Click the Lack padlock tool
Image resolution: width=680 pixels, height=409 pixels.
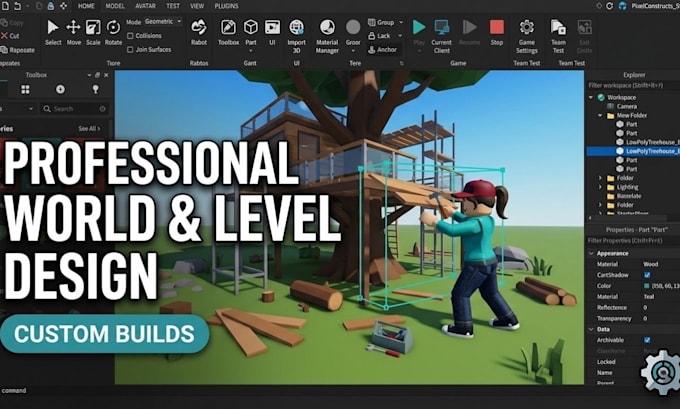click(379, 36)
